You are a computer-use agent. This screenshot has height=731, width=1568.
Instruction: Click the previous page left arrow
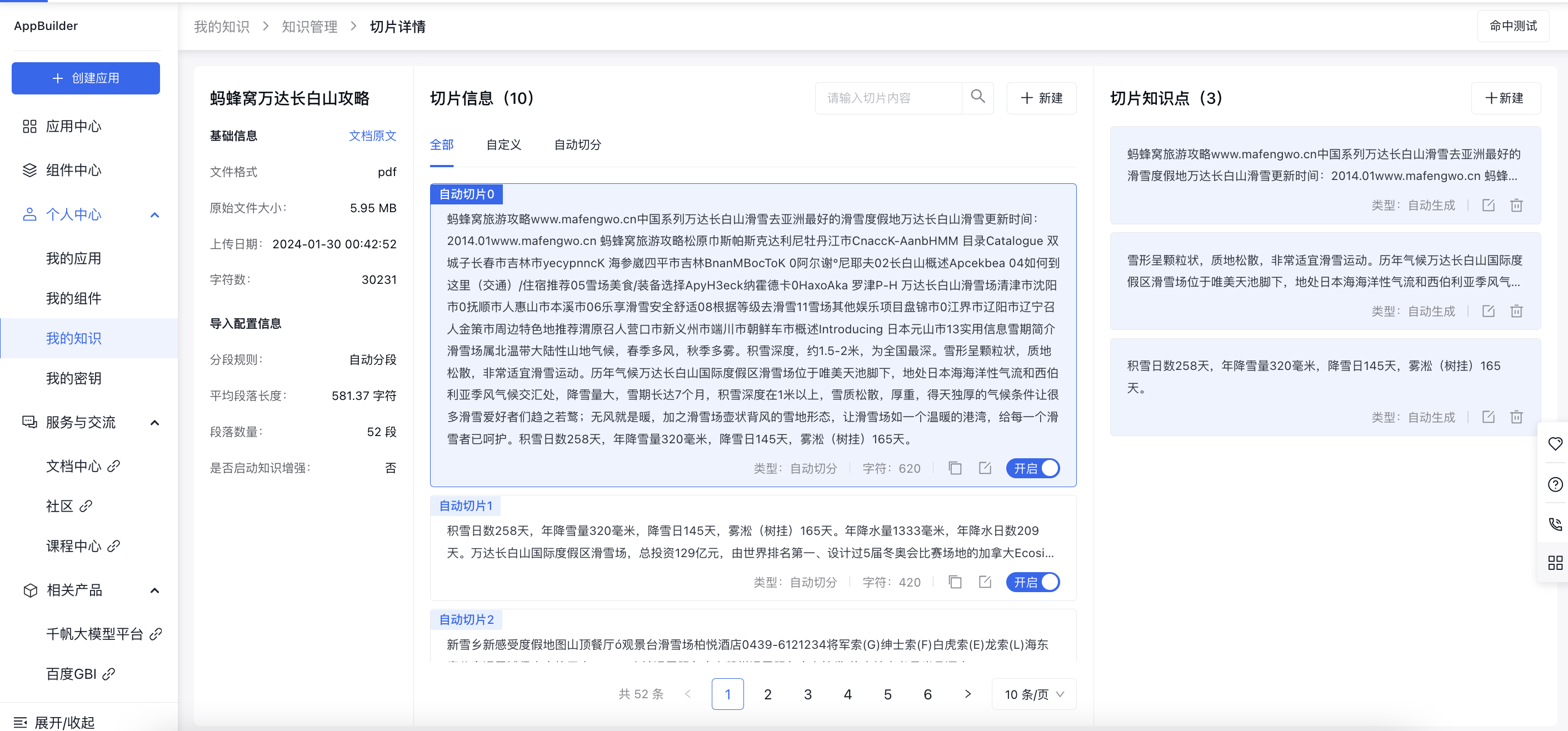pyautogui.click(x=688, y=694)
